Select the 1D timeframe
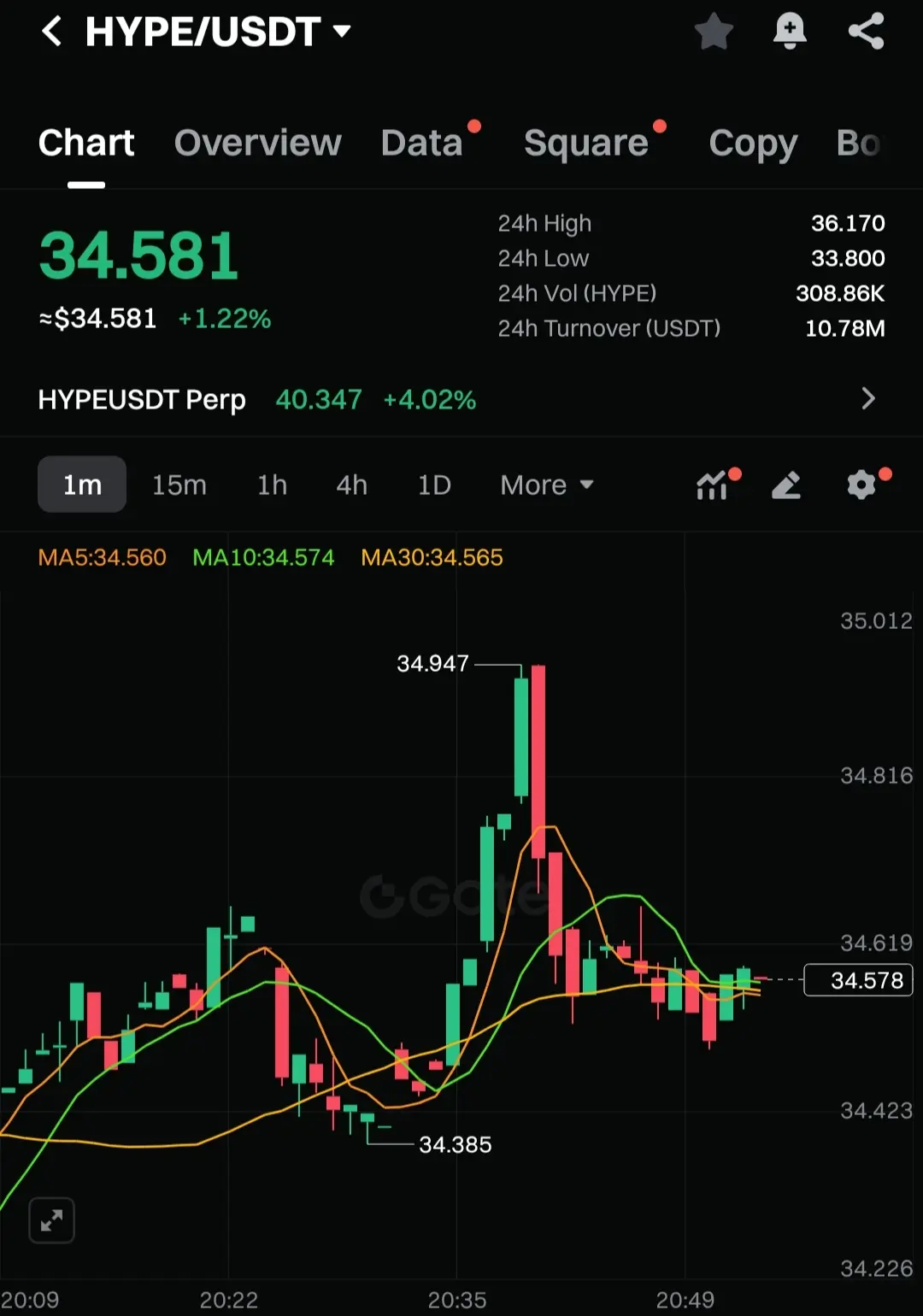The height and width of the screenshot is (1316, 923). point(434,485)
